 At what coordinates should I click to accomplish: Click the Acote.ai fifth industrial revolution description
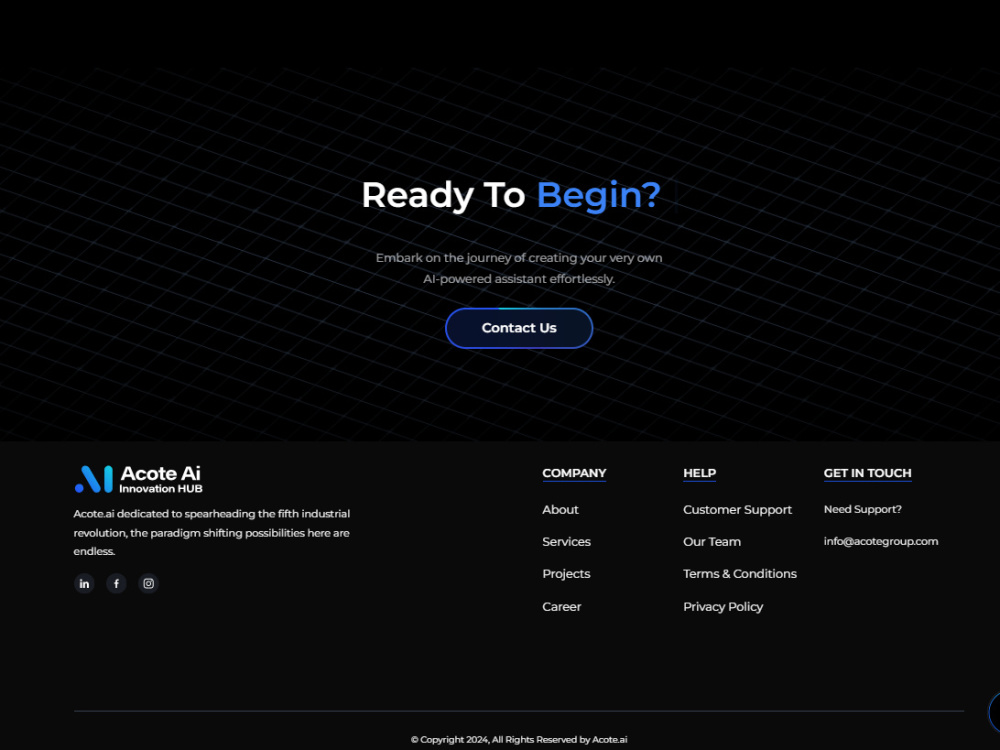[x=212, y=533]
